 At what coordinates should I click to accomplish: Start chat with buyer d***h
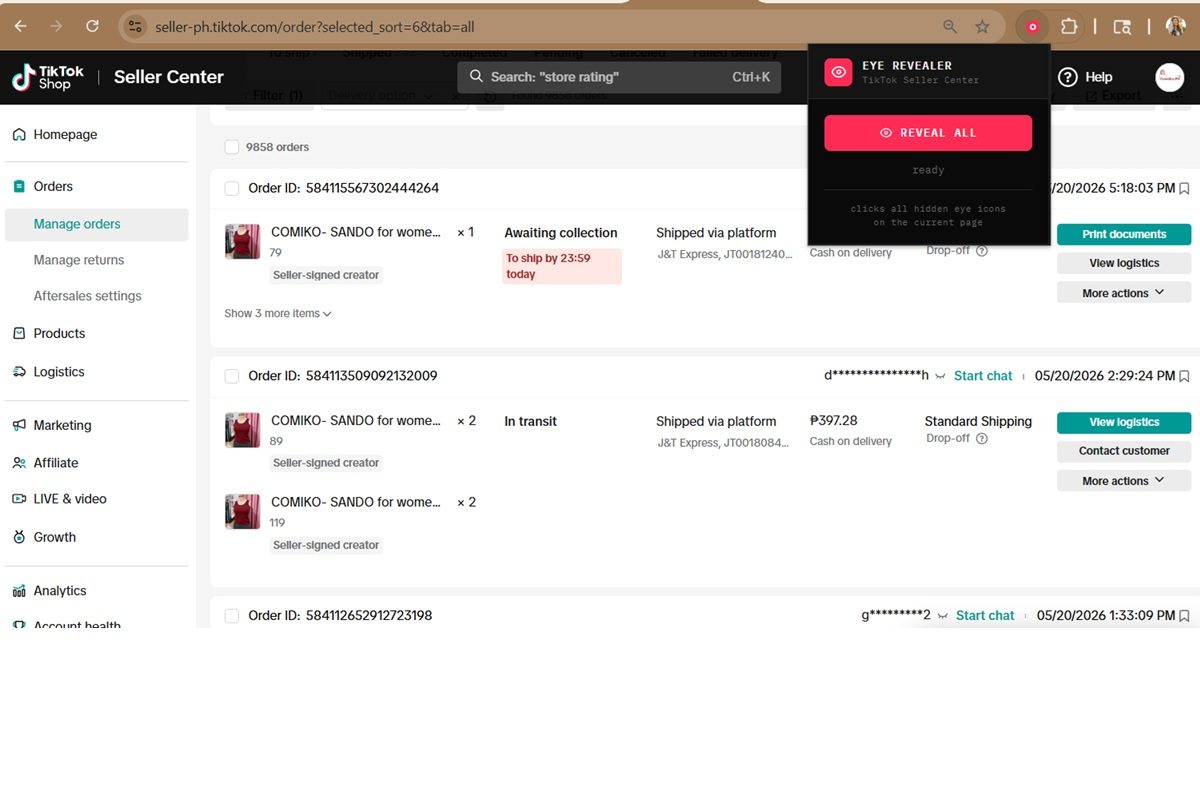(x=983, y=376)
